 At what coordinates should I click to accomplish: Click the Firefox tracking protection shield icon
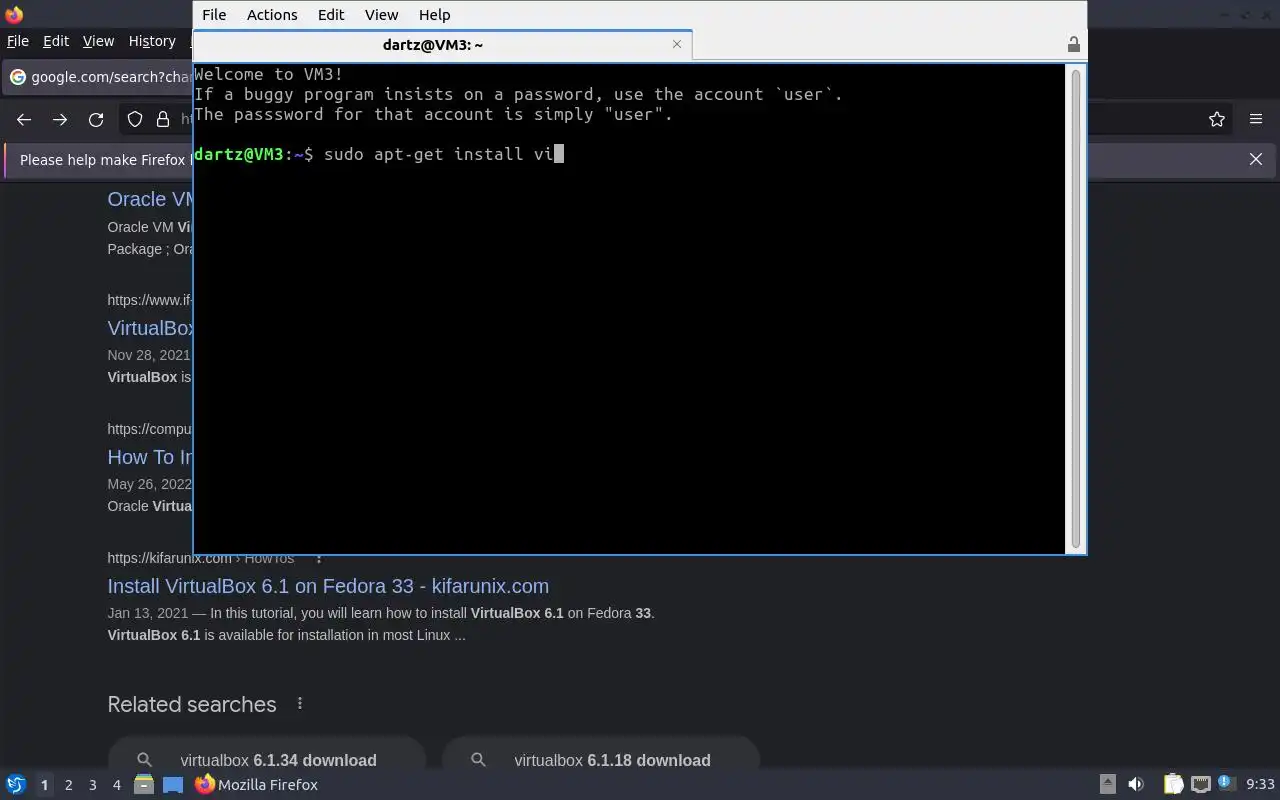135,119
